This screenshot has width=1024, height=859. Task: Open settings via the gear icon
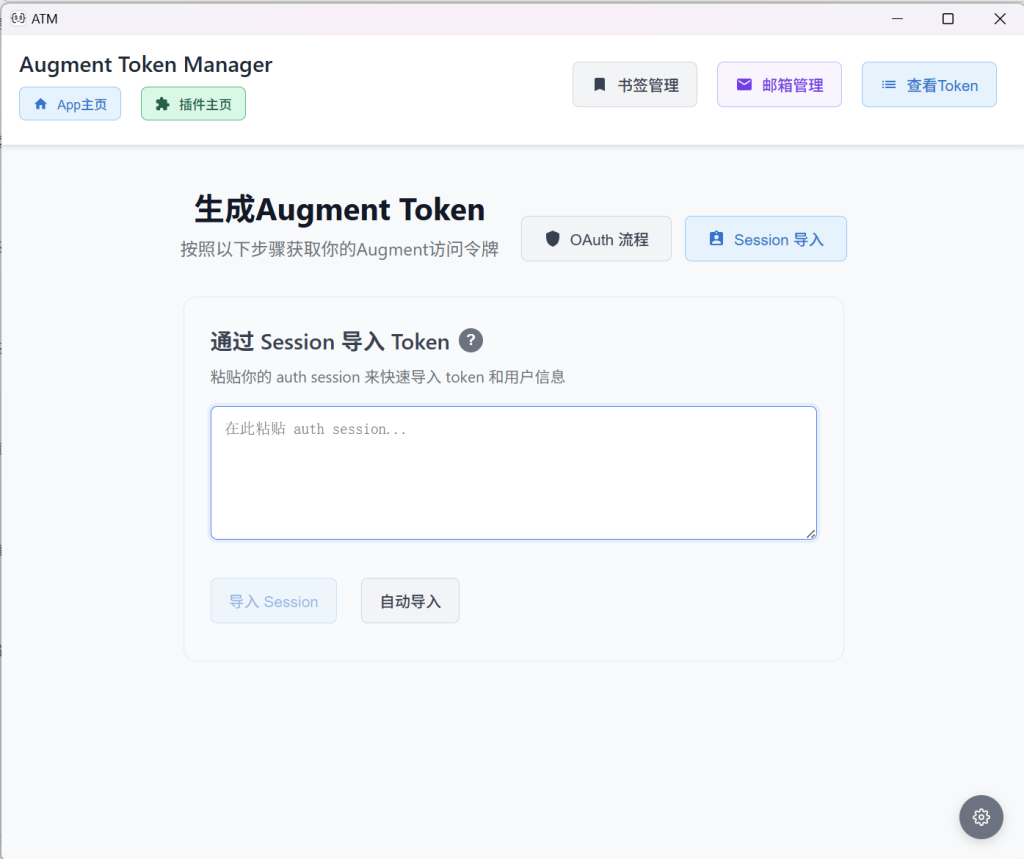981,817
